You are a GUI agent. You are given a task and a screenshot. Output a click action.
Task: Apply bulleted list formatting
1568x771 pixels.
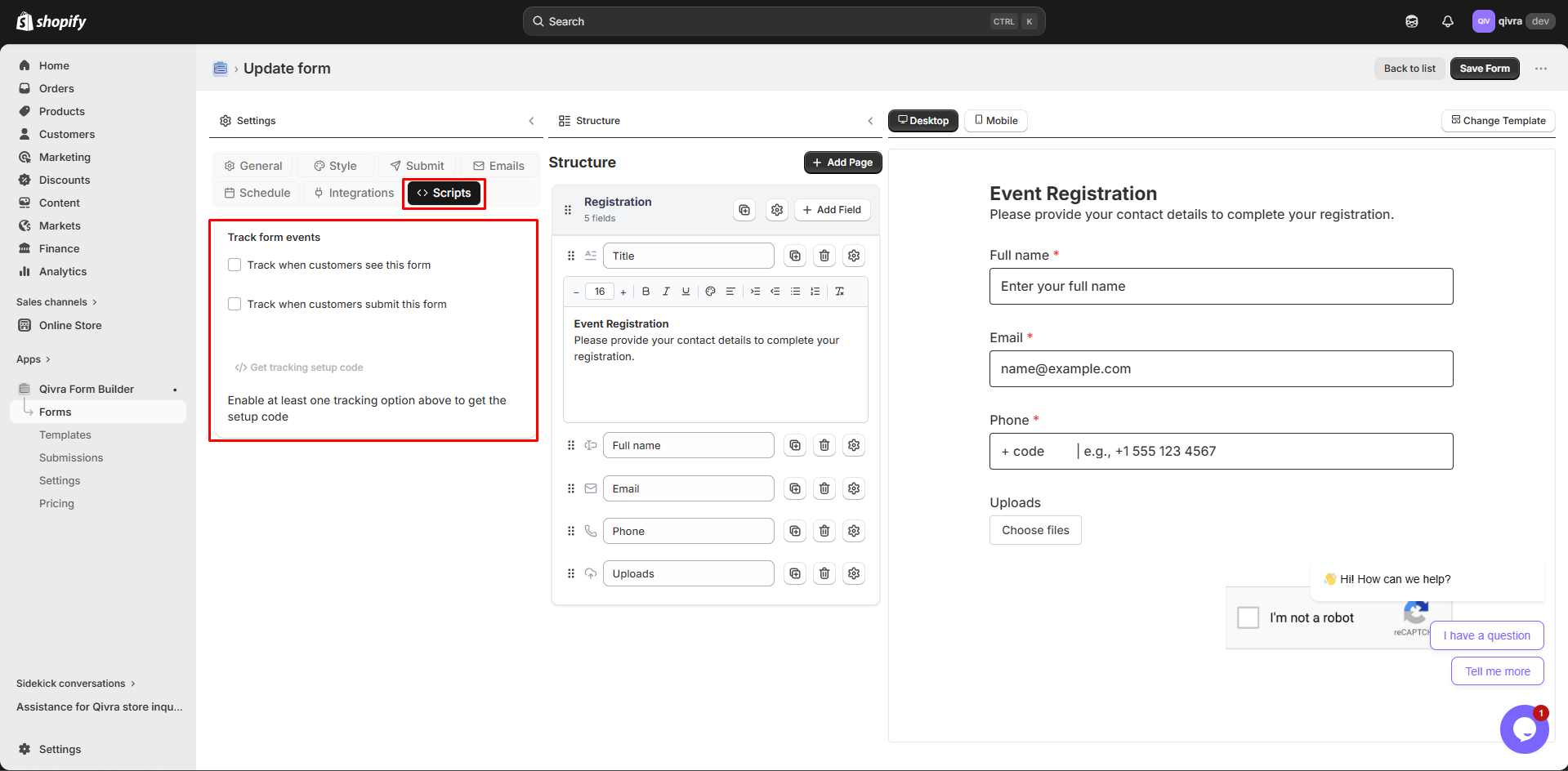(x=795, y=292)
